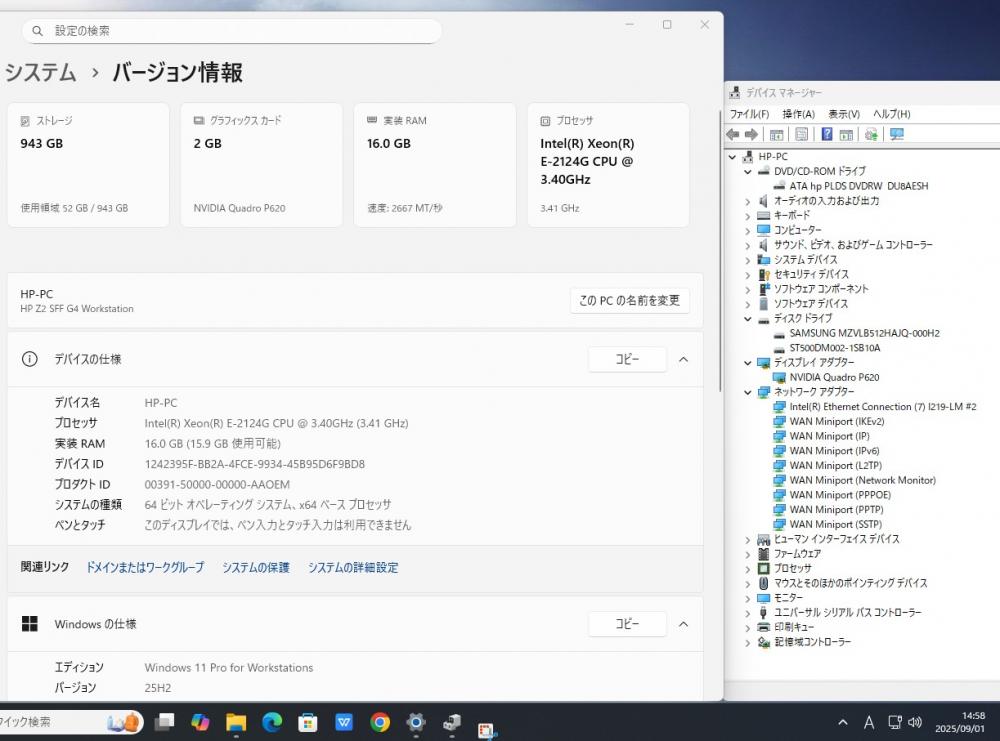Go back to システム in the breadcrumb
Viewport: 1000px width, 741px height.
coord(40,72)
